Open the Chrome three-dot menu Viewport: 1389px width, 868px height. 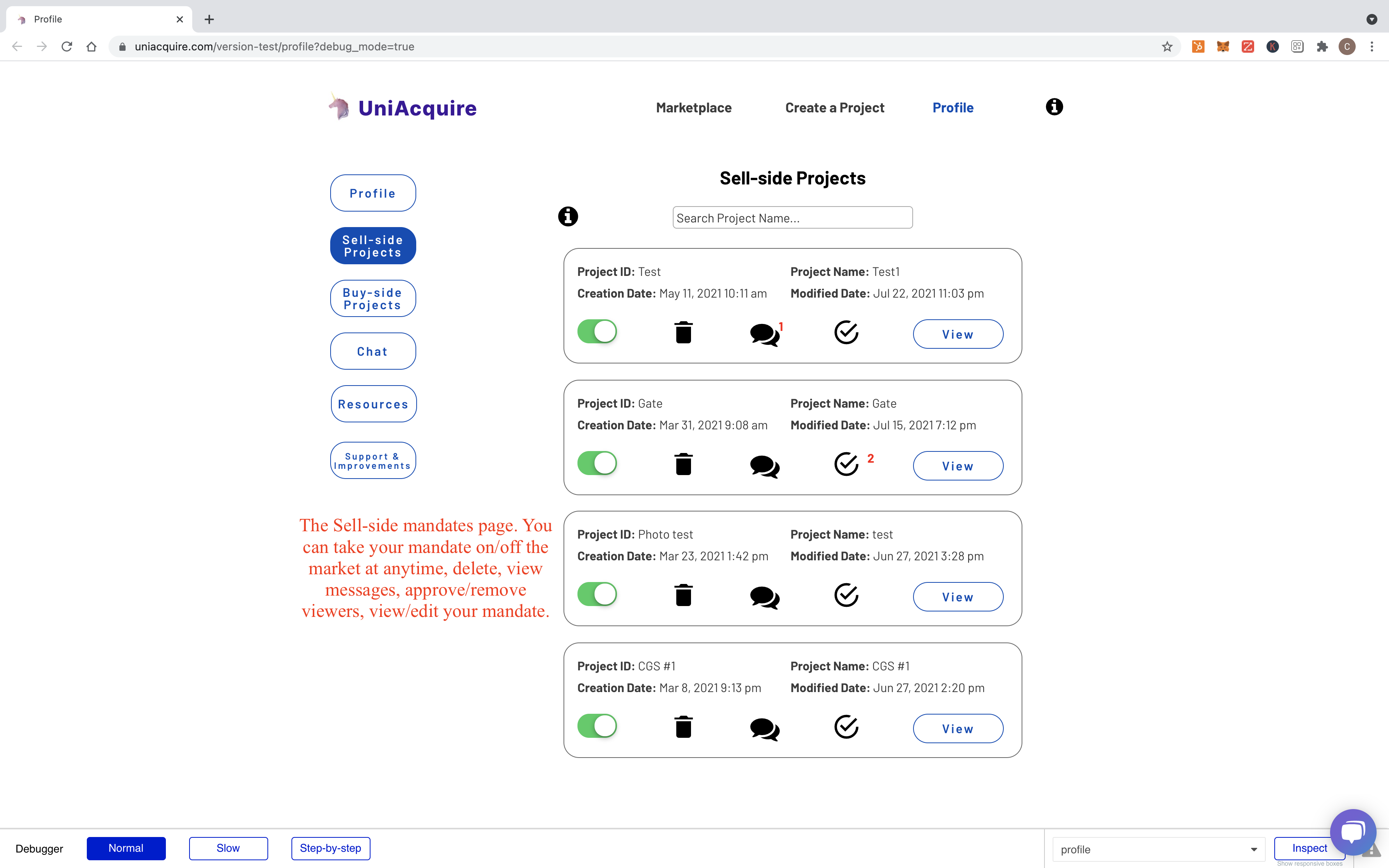coord(1372,46)
